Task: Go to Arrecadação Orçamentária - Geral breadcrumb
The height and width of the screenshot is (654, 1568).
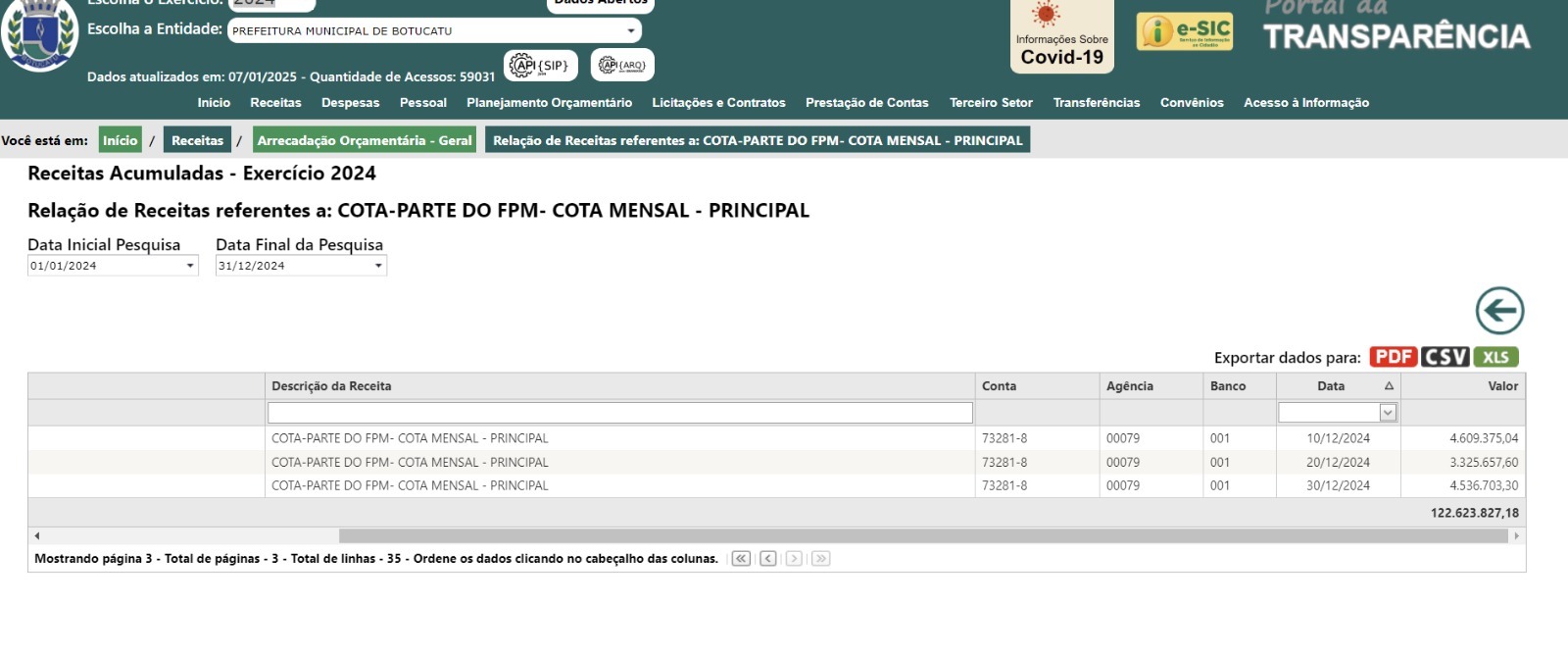Action: coord(365,140)
